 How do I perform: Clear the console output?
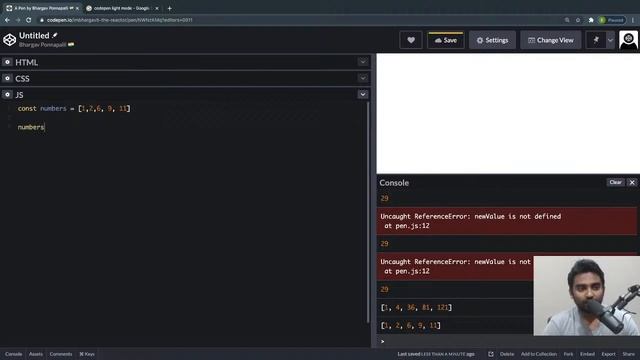[x=616, y=182]
